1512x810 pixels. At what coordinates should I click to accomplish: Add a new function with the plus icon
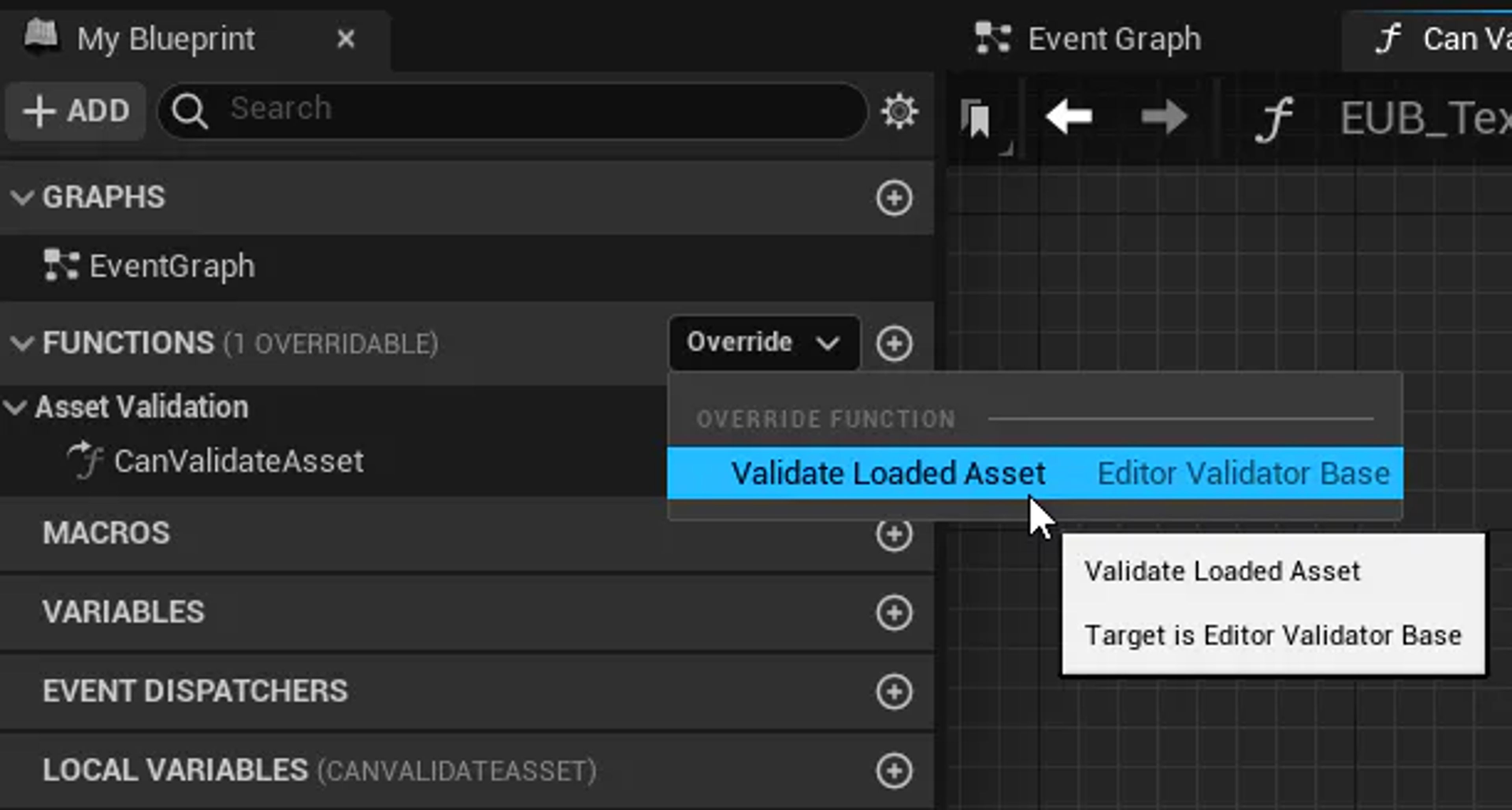(895, 343)
